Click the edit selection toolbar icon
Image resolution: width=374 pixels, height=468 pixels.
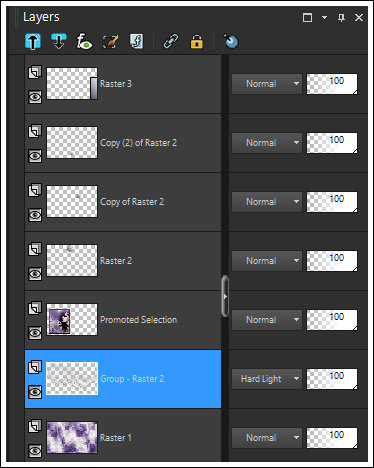(x=110, y=42)
